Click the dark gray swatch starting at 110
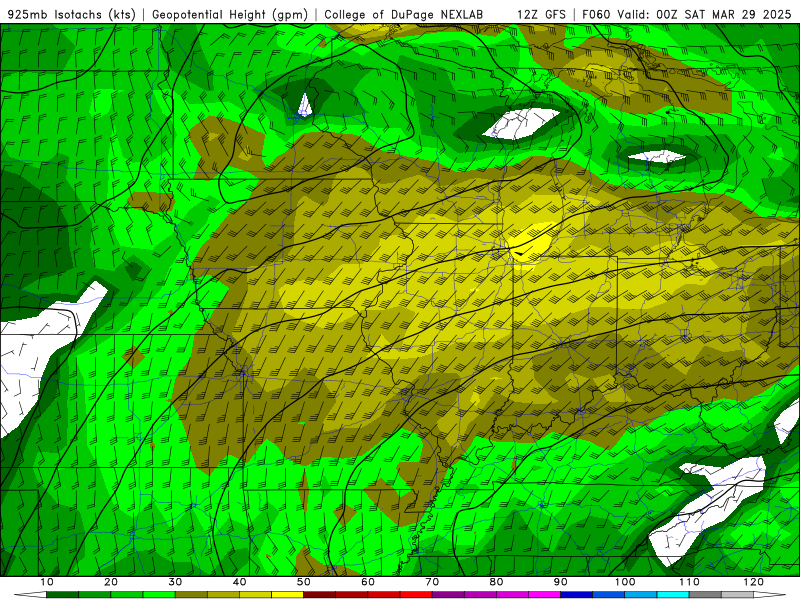800x600 pixels. 706,595
